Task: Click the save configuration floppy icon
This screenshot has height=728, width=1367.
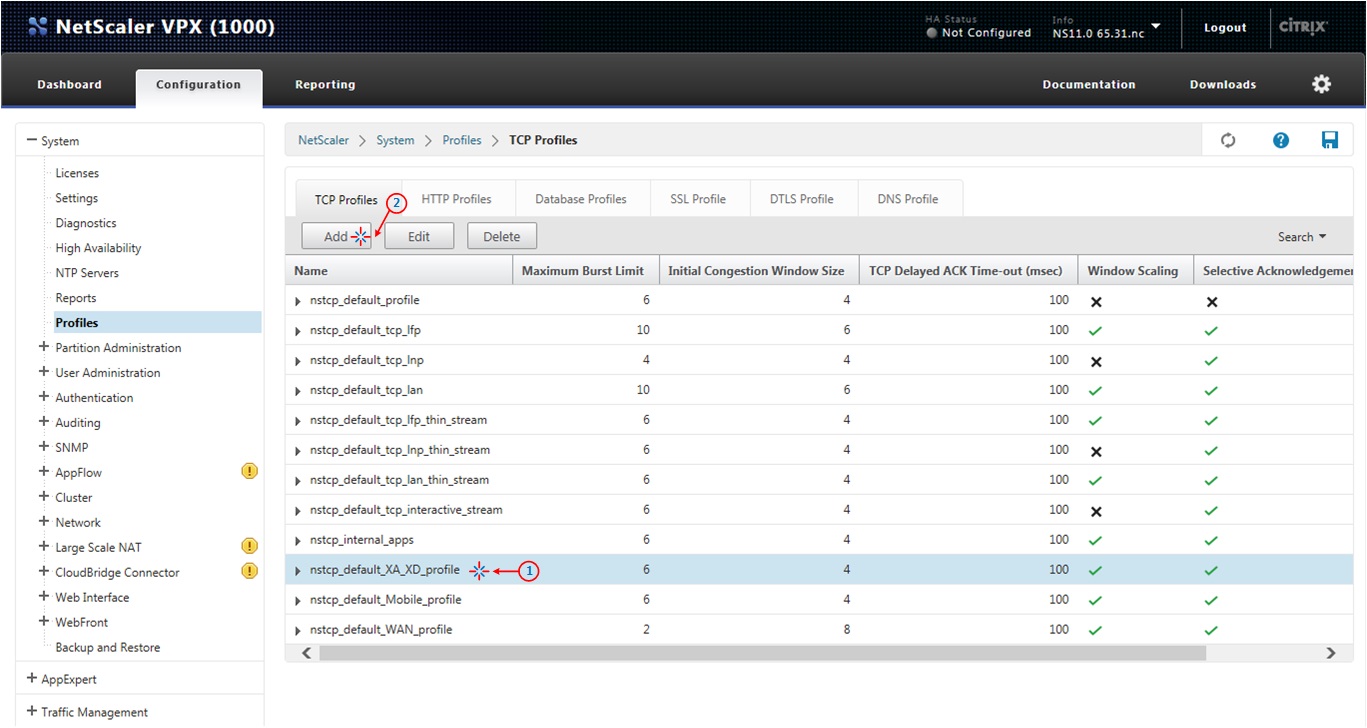Action: [x=1330, y=140]
